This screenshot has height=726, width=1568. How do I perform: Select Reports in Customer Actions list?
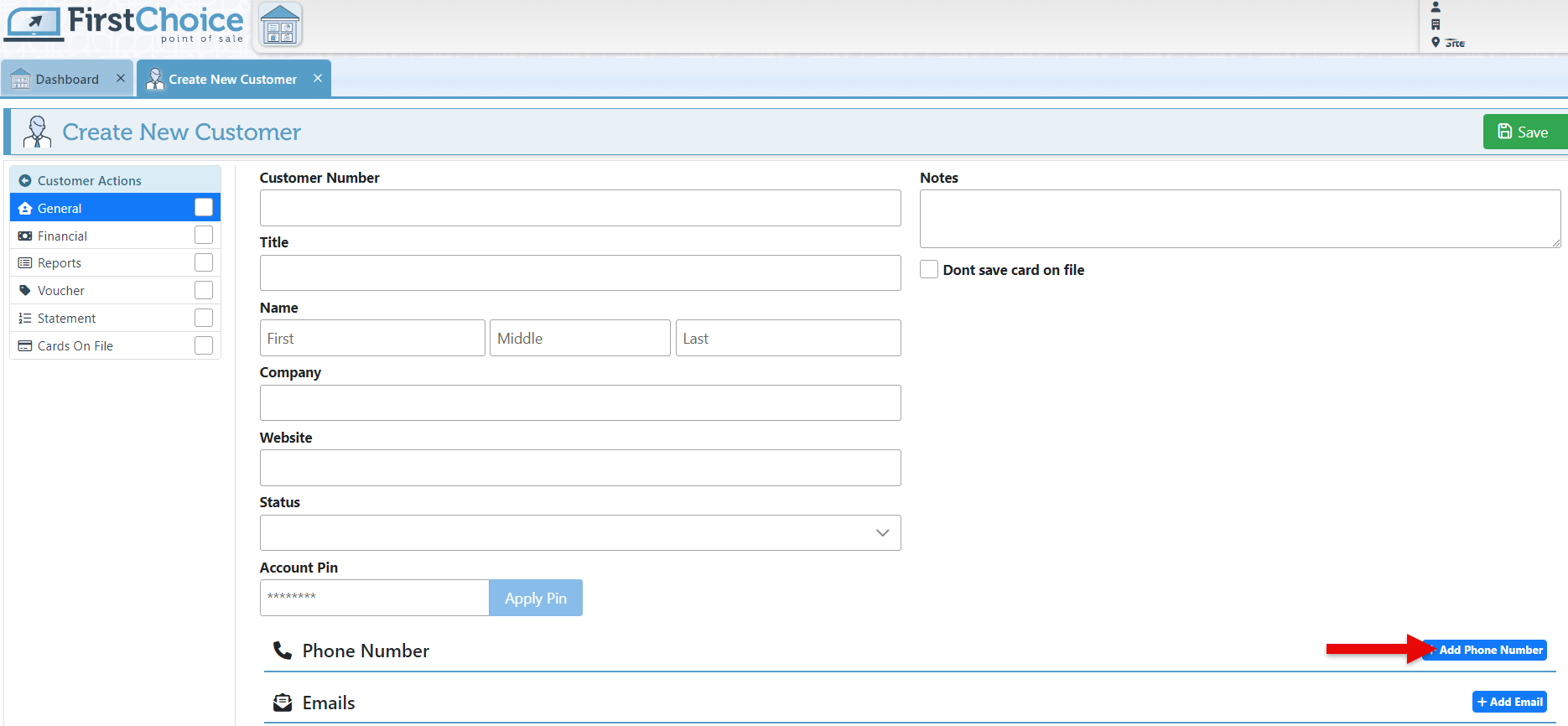coord(60,262)
